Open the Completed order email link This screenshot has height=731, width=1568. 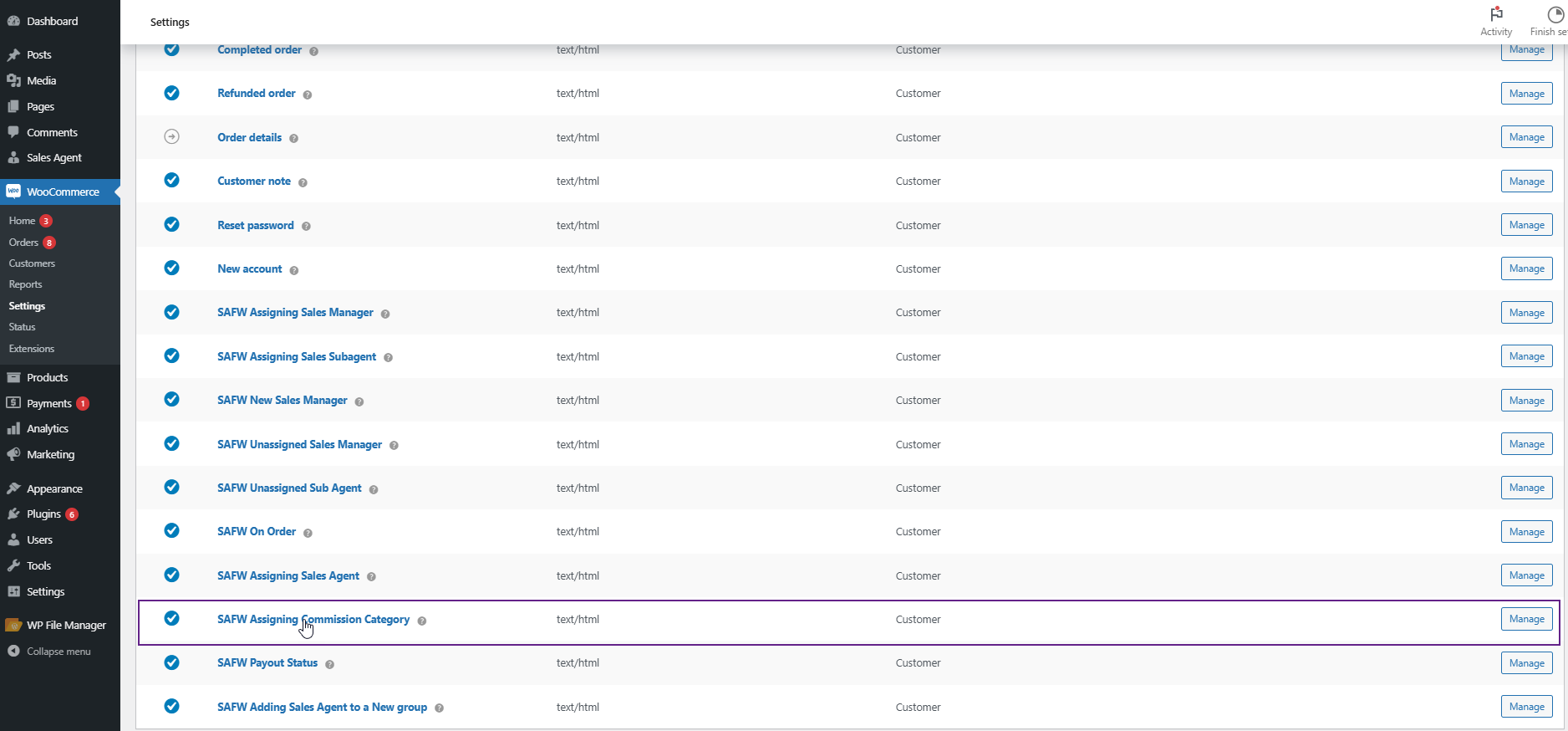click(x=259, y=50)
